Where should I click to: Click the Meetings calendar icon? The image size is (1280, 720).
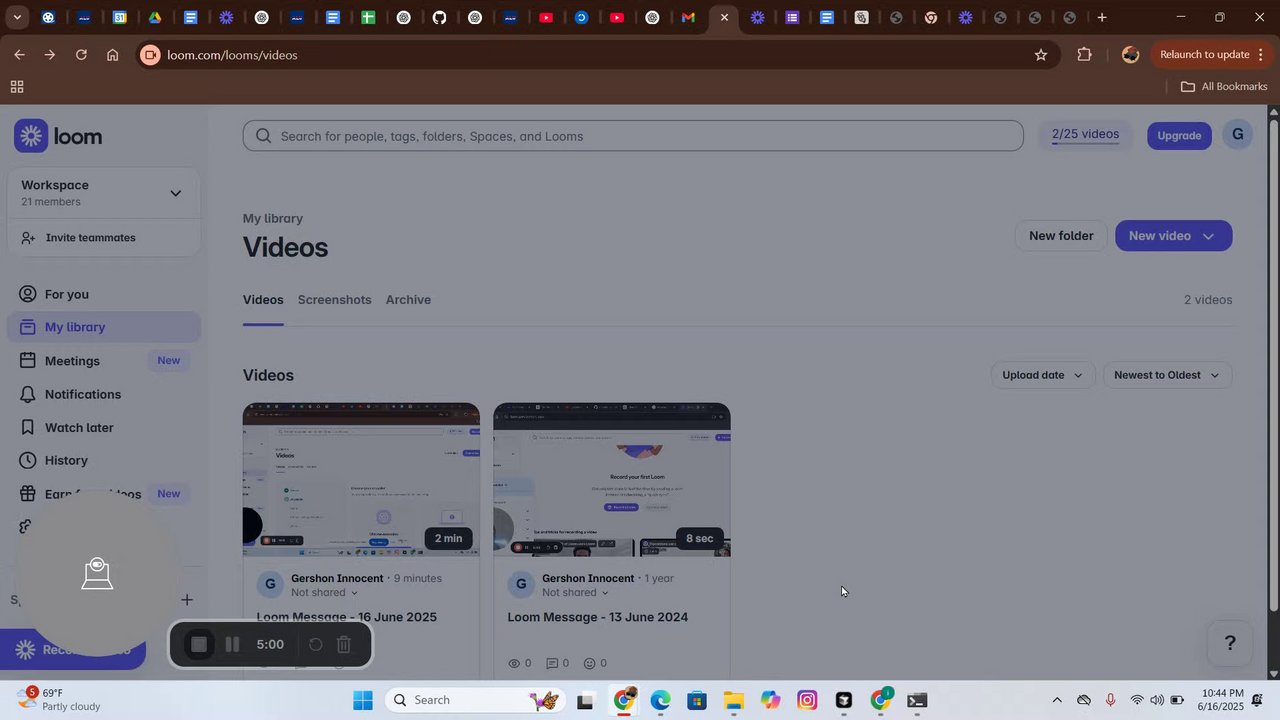(28, 360)
